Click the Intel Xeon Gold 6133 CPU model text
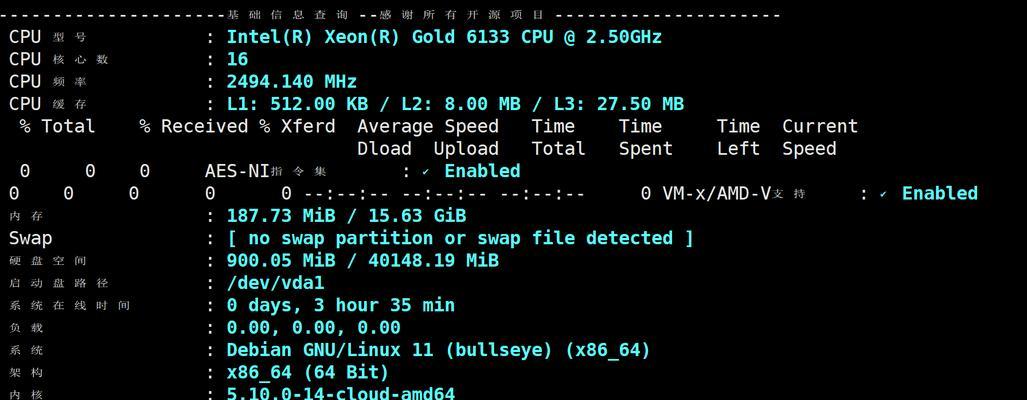This screenshot has width=1027, height=400. [x=444, y=37]
